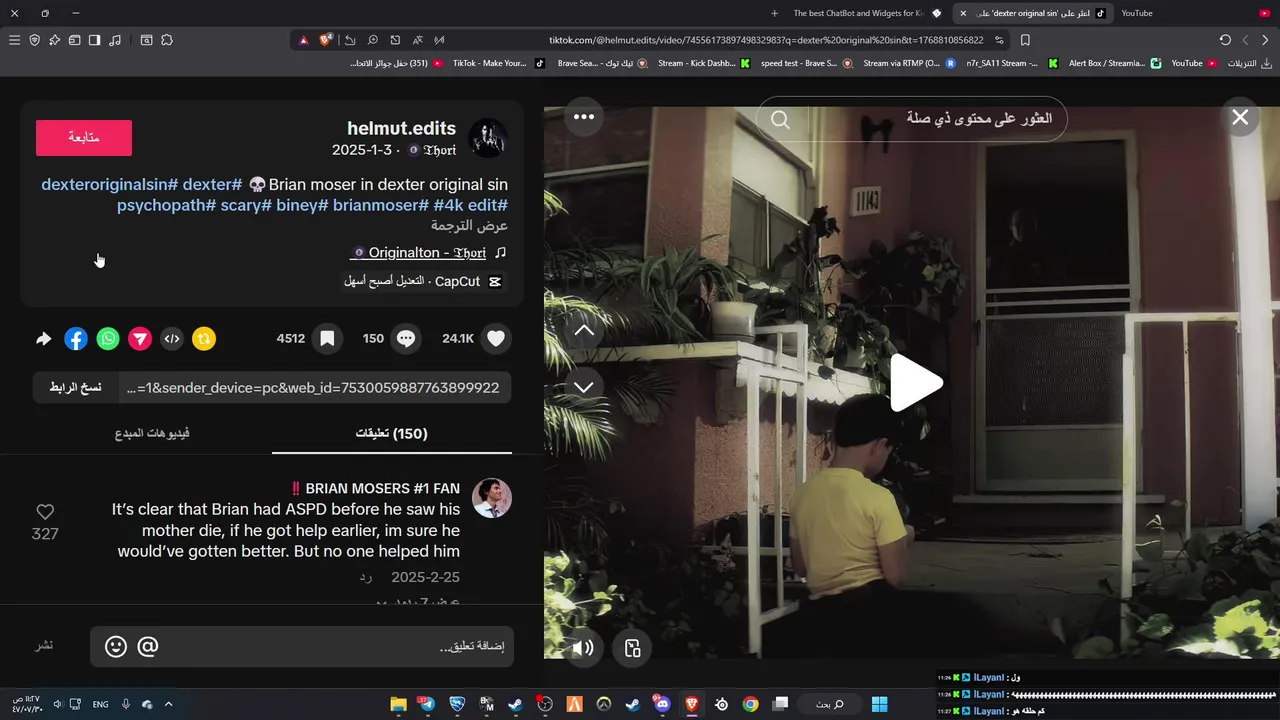The height and width of the screenshot is (720, 1280).
Task: Reply to the 2025-2-25 comment
Action: pos(366,578)
